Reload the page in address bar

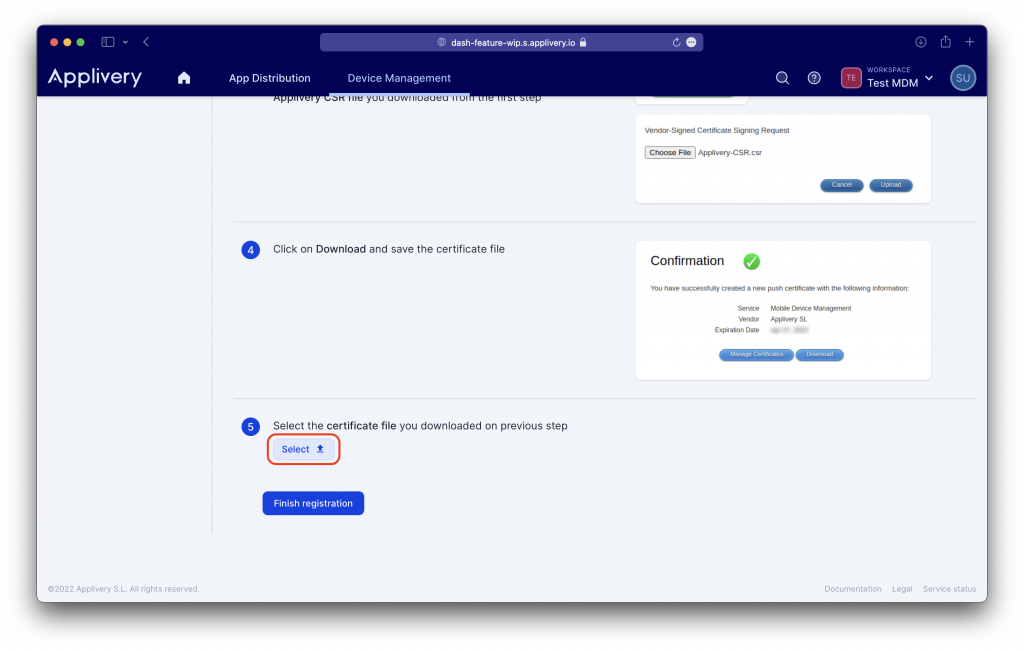tap(676, 42)
